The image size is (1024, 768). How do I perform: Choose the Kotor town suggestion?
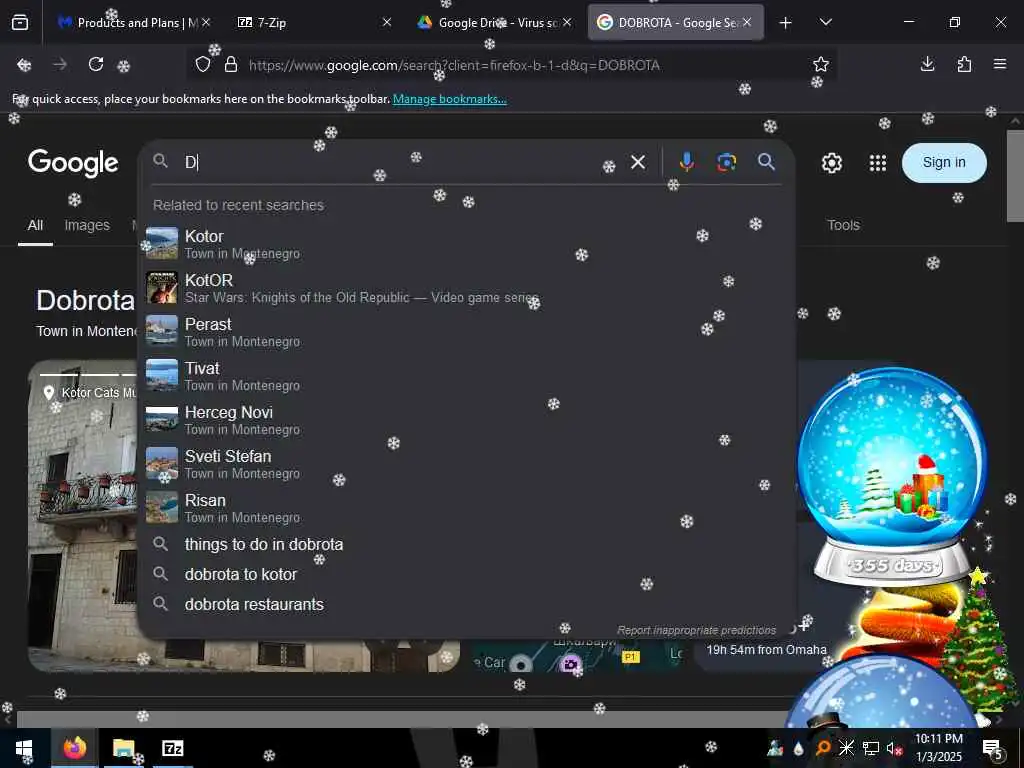tap(466, 244)
